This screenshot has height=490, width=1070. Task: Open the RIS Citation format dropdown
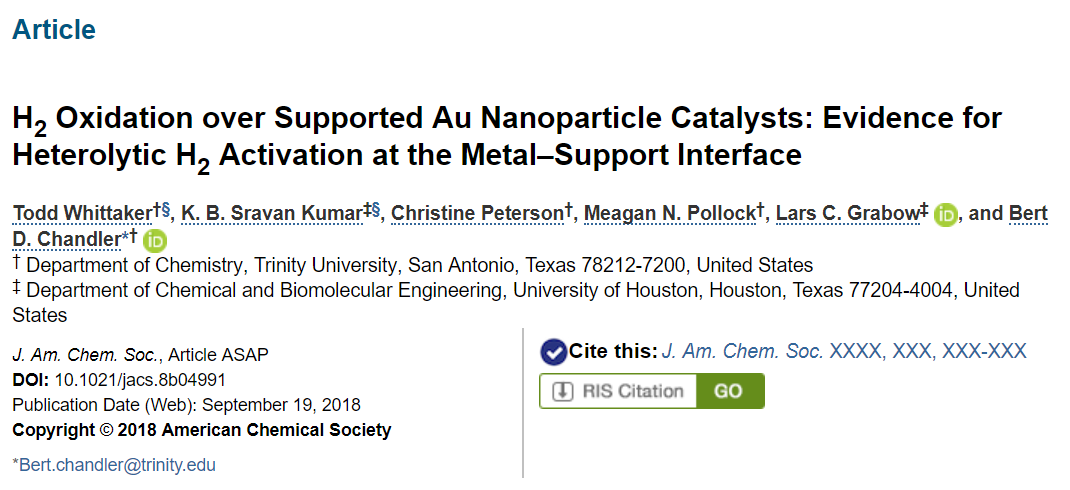pyautogui.click(x=618, y=391)
